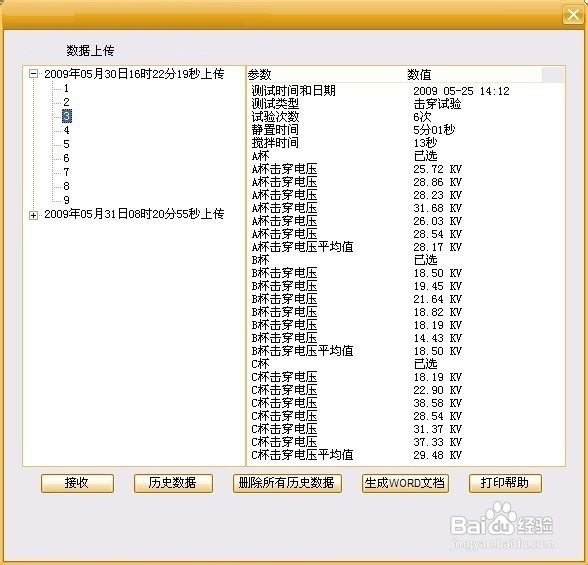588x565 pixels.
Task: Click 生成WORD文档 button
Action: (405, 483)
